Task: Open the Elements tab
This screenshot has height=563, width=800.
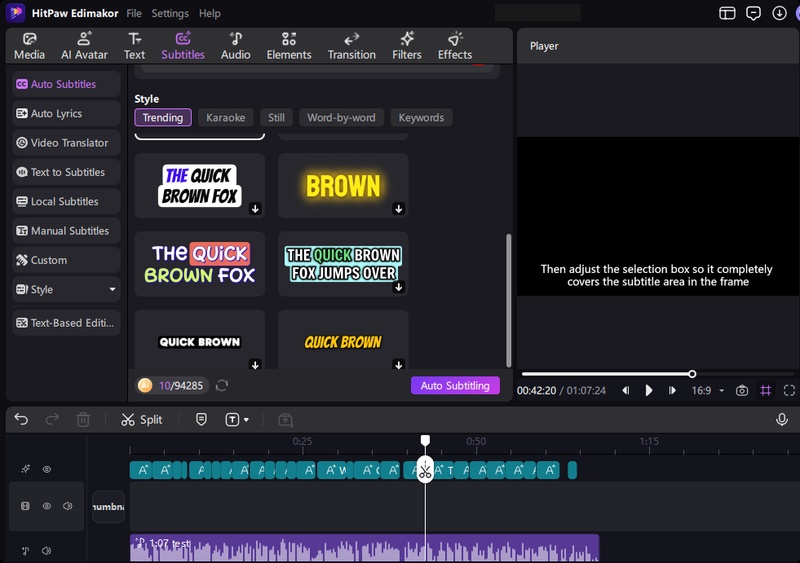Action: click(289, 46)
